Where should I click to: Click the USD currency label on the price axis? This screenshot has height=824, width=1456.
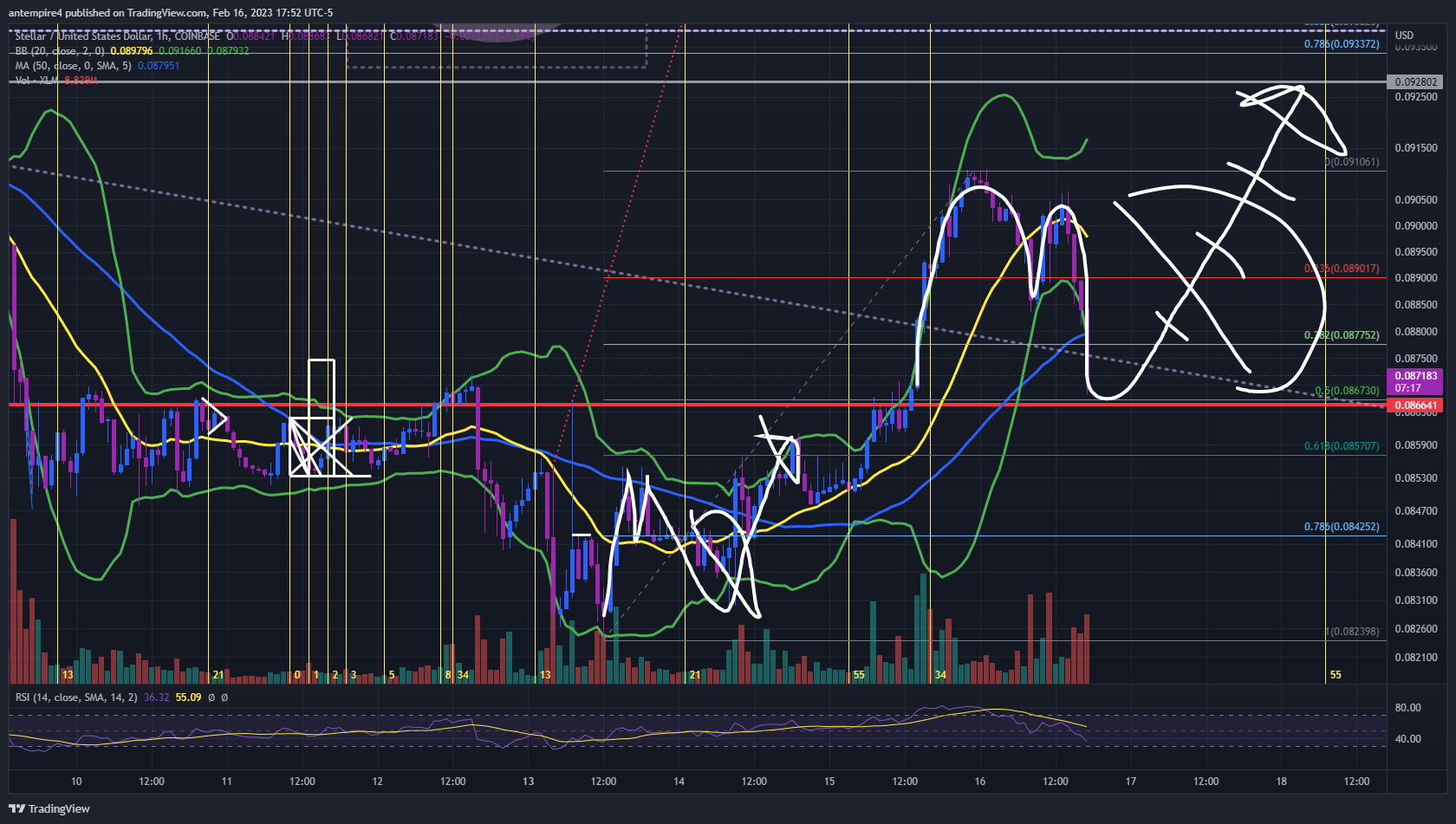pos(1404,36)
